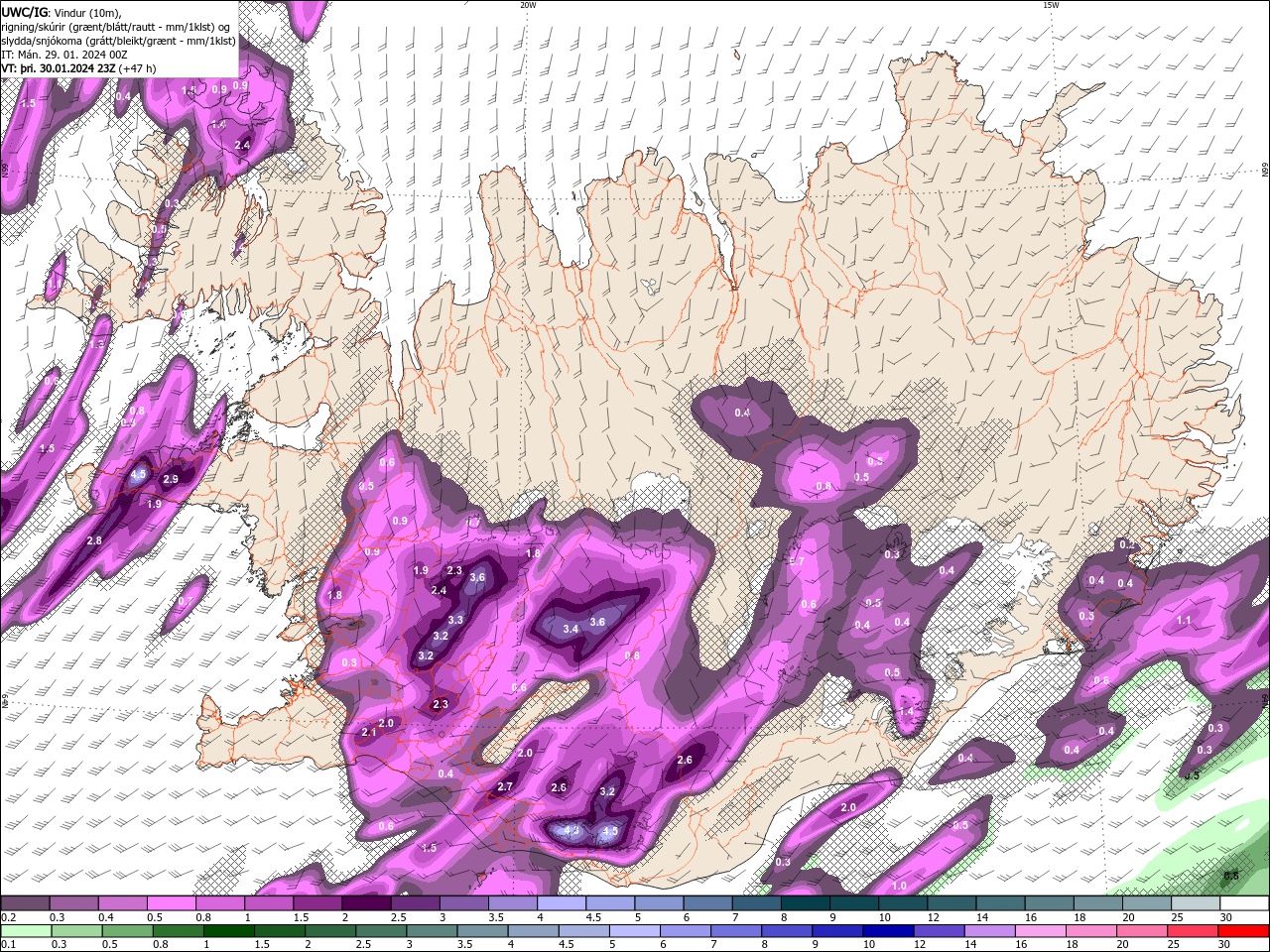Click the '20W' longitude label at top
This screenshot has width=1270, height=952.
(x=528, y=5)
